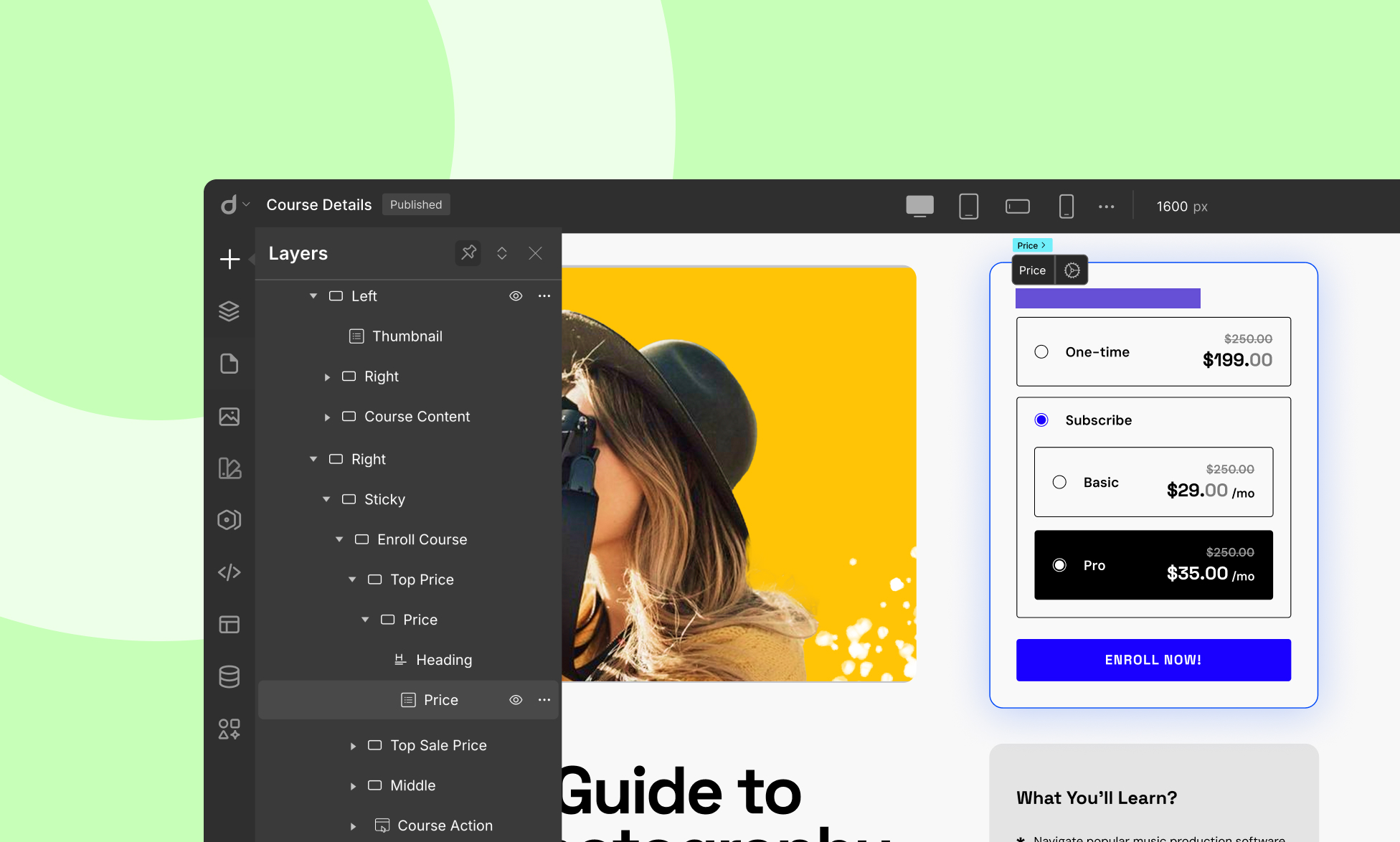The width and height of the screenshot is (1400, 842).
Task: Close the Layers panel
Action: [x=535, y=253]
